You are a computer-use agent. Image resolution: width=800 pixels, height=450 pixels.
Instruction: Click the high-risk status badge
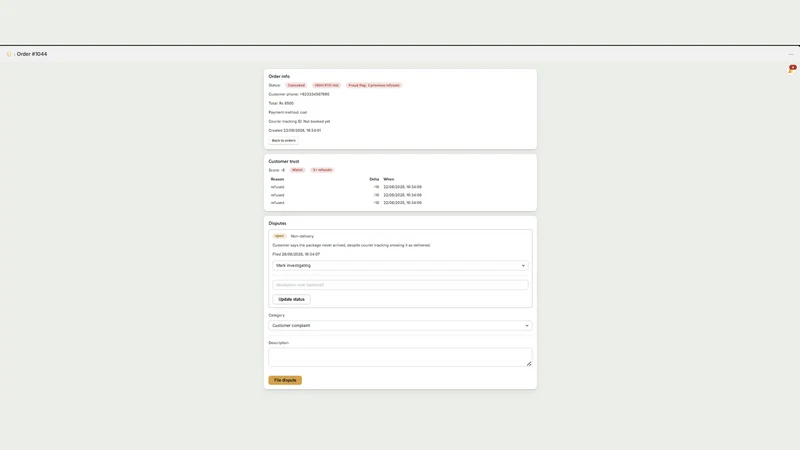coord(327,85)
